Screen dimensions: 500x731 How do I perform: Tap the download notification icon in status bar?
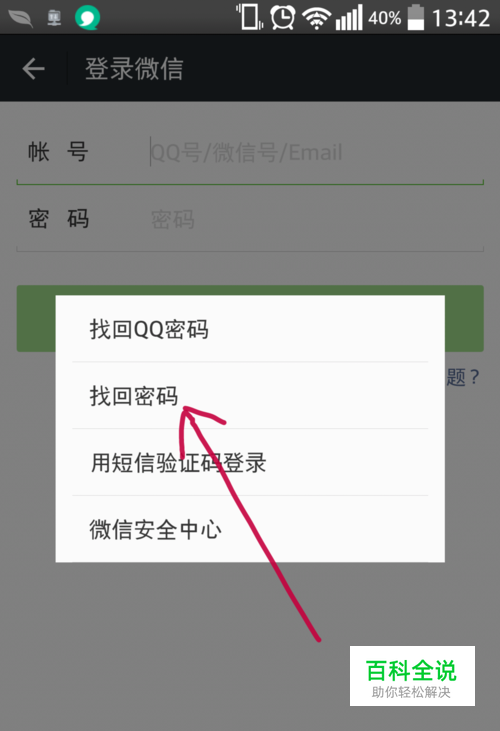click(x=55, y=18)
